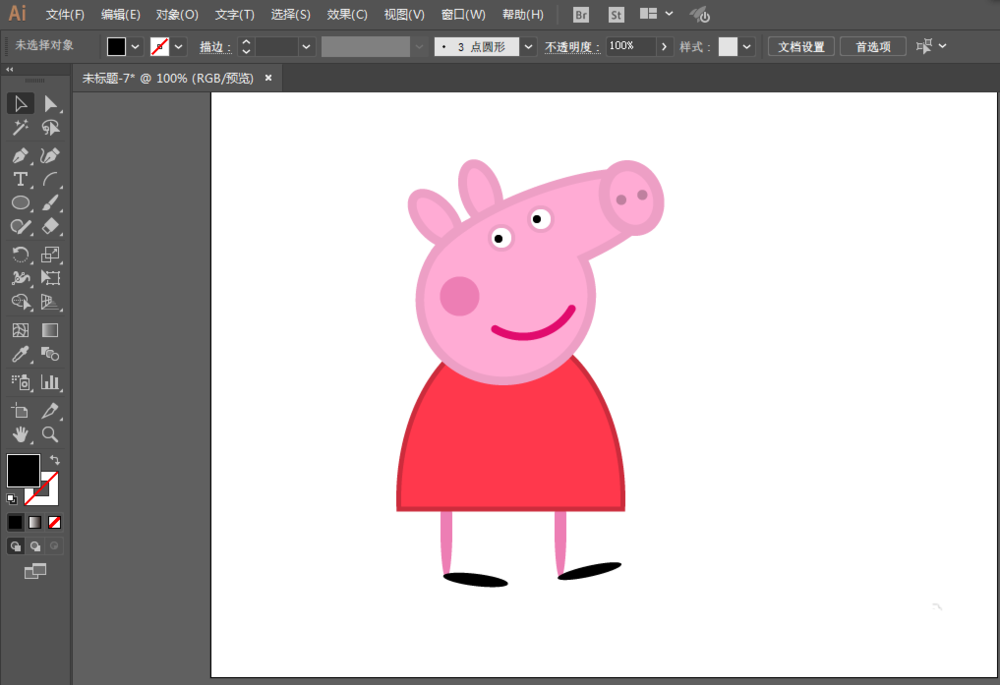Enable Draw Behind mode
This screenshot has height=685, width=1000.
pos(35,546)
